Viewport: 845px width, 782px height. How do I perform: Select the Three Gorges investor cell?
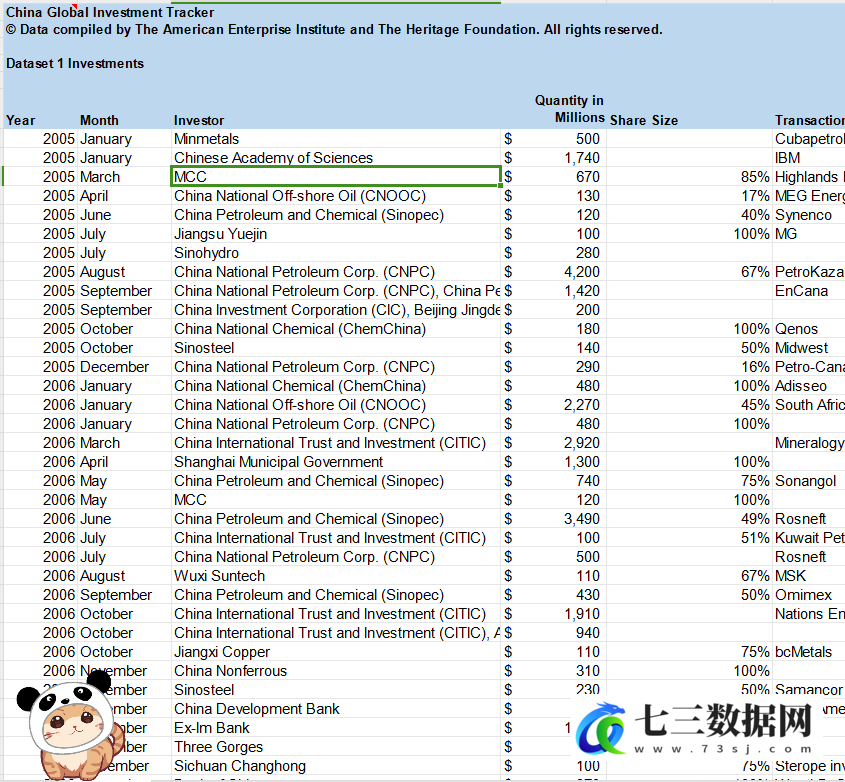click(336, 747)
